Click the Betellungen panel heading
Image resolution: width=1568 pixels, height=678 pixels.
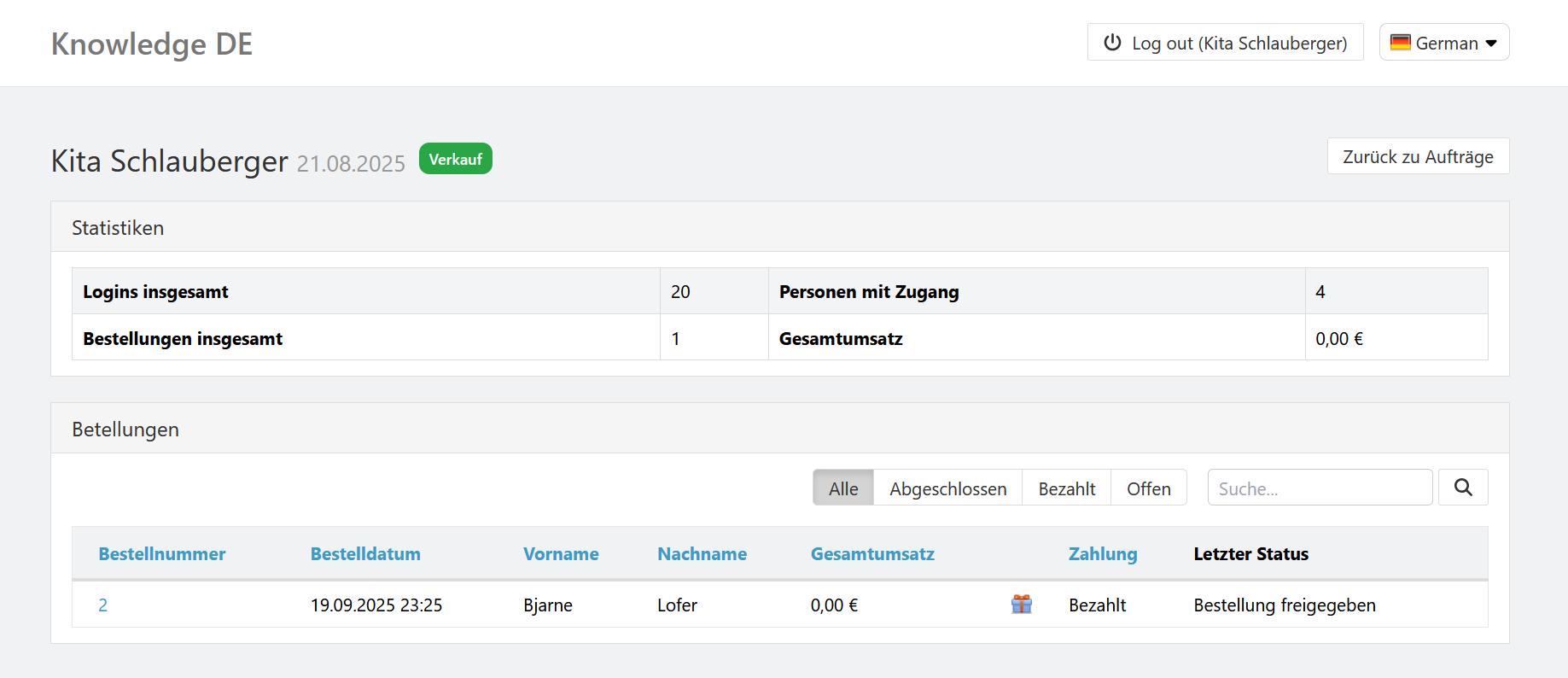click(x=125, y=430)
